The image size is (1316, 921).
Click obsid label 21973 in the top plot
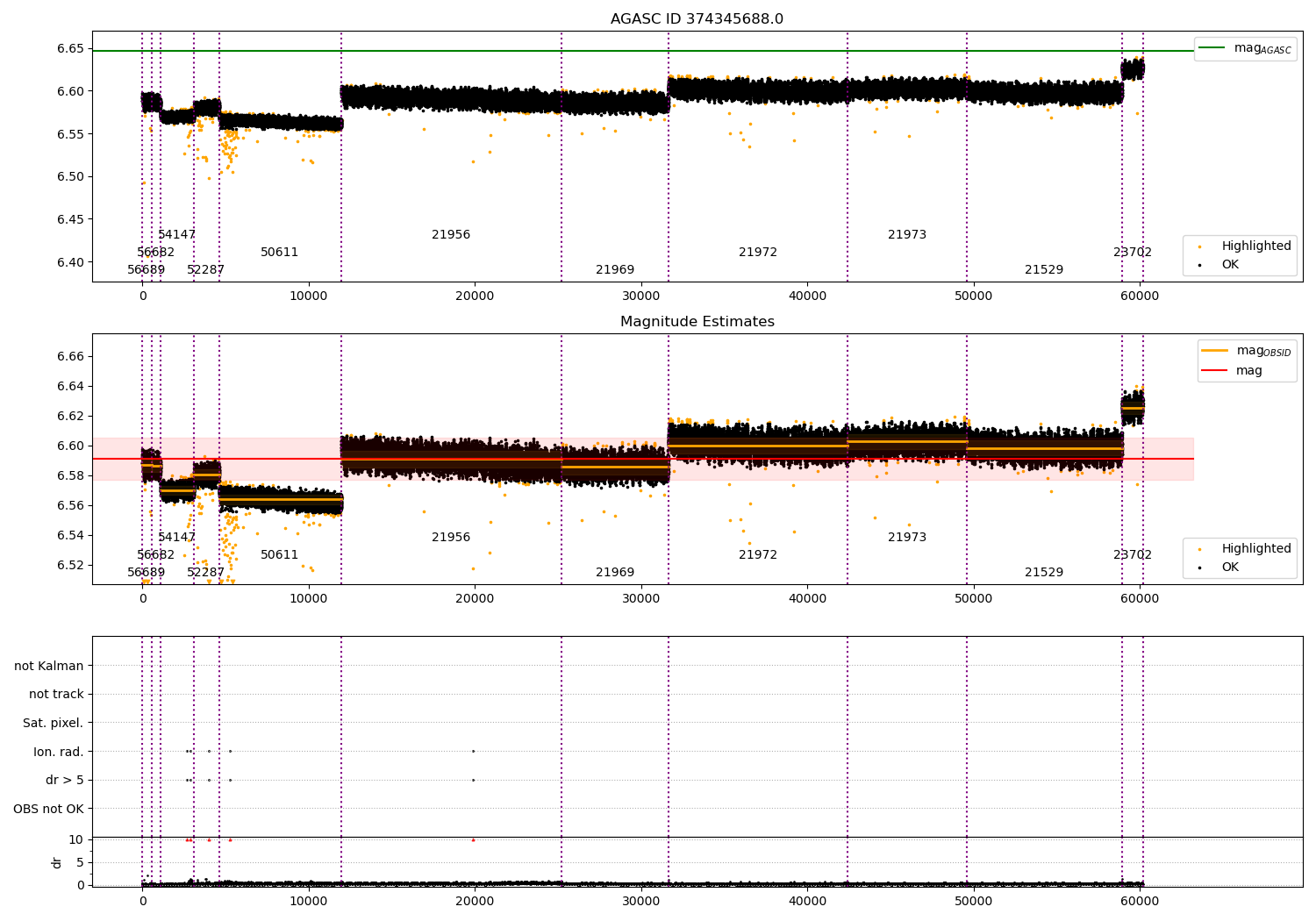[x=907, y=235]
